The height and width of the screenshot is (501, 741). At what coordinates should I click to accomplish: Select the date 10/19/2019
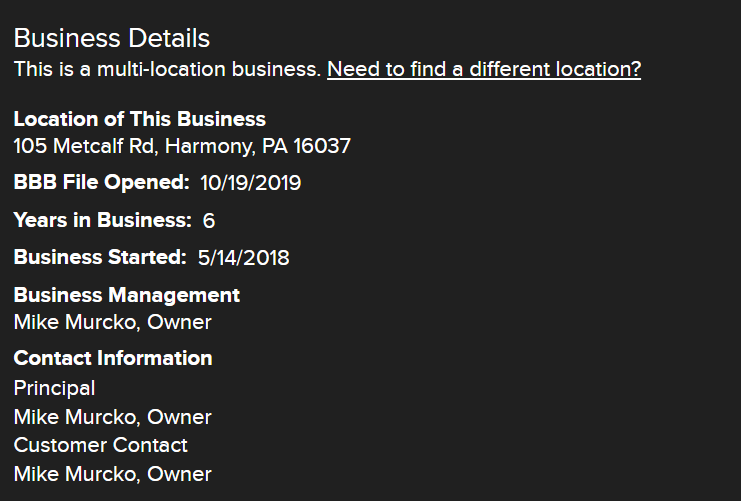[x=250, y=183]
